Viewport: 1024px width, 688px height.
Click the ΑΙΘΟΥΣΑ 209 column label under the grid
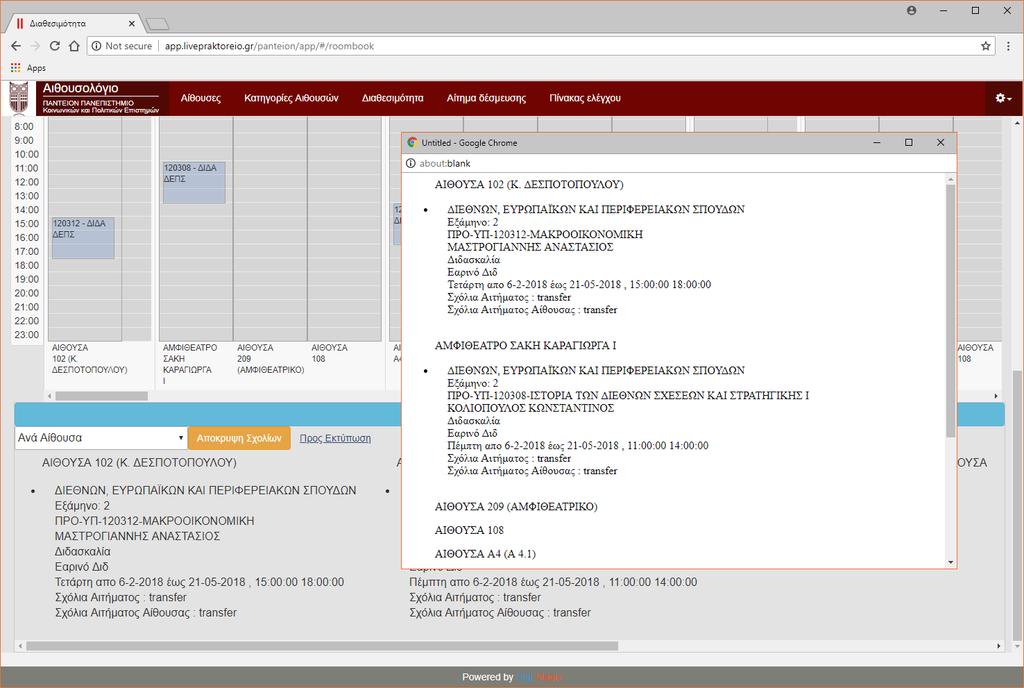[x=270, y=358]
